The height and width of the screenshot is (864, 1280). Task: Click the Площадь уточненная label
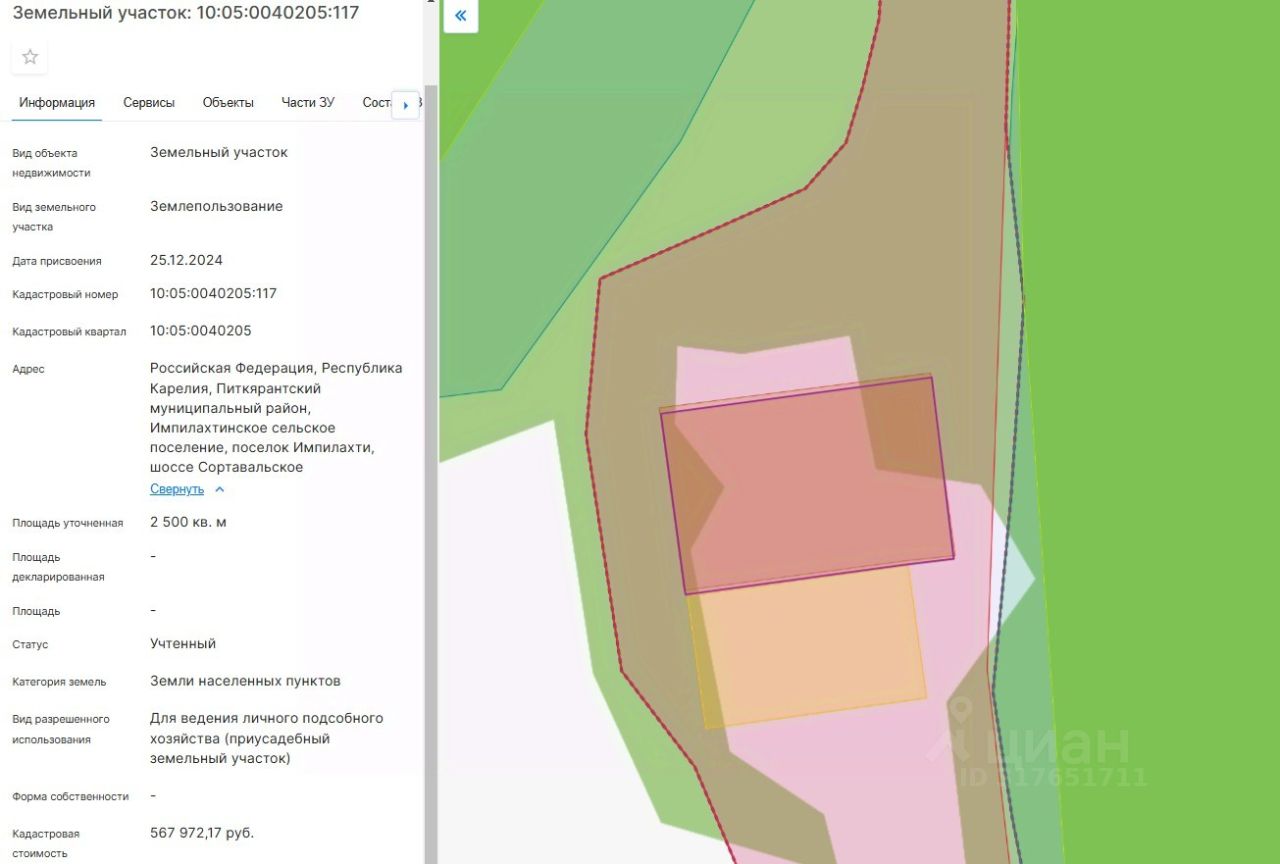(x=68, y=523)
